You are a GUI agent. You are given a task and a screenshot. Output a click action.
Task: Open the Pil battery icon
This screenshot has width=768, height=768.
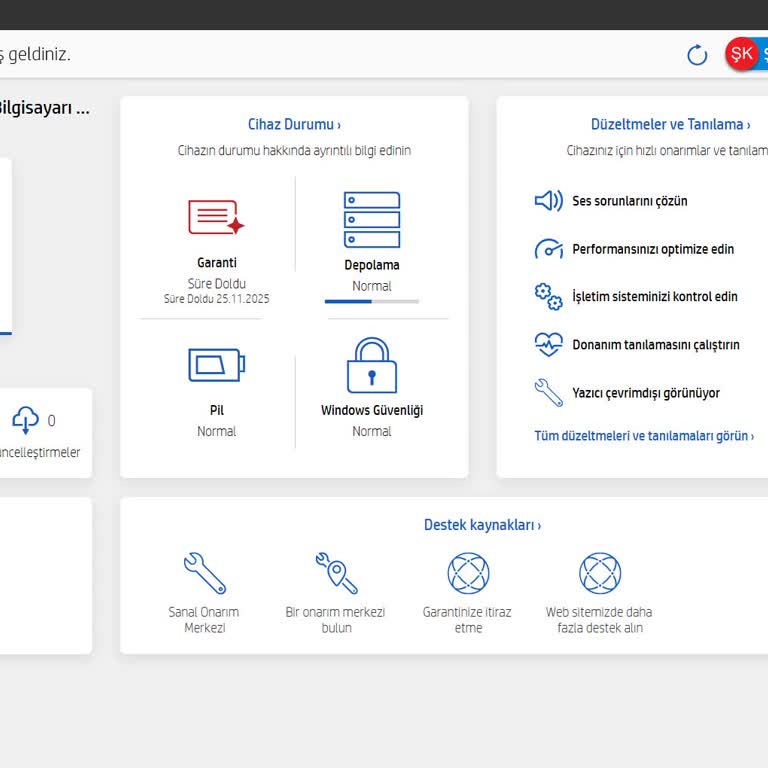216,365
